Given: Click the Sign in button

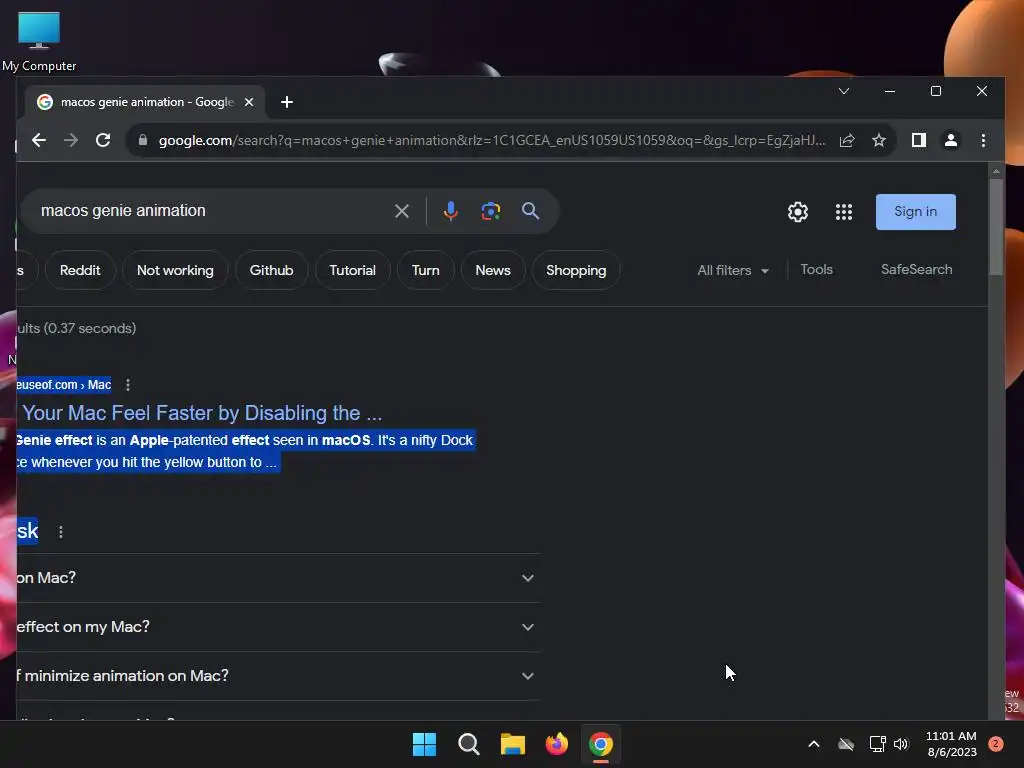Looking at the screenshot, I should (x=916, y=212).
